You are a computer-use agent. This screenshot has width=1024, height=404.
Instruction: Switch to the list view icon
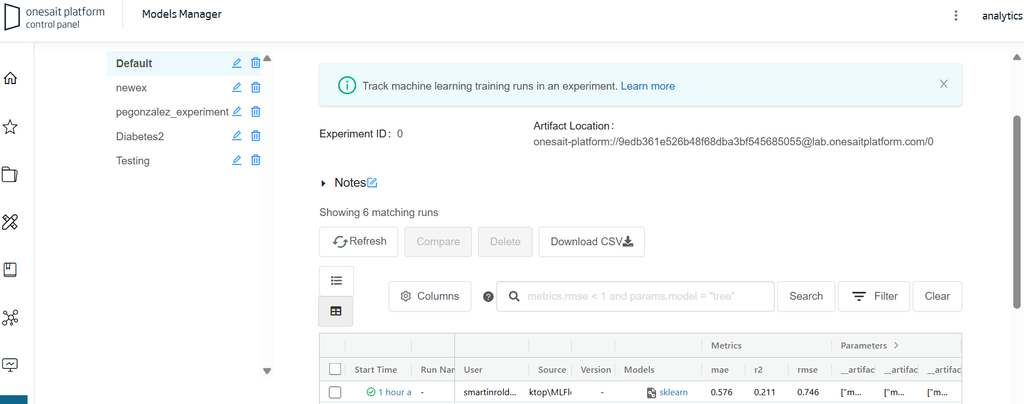(336, 280)
